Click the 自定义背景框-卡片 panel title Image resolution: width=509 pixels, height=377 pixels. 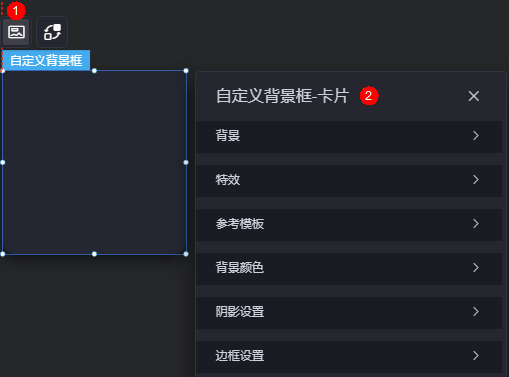point(282,96)
